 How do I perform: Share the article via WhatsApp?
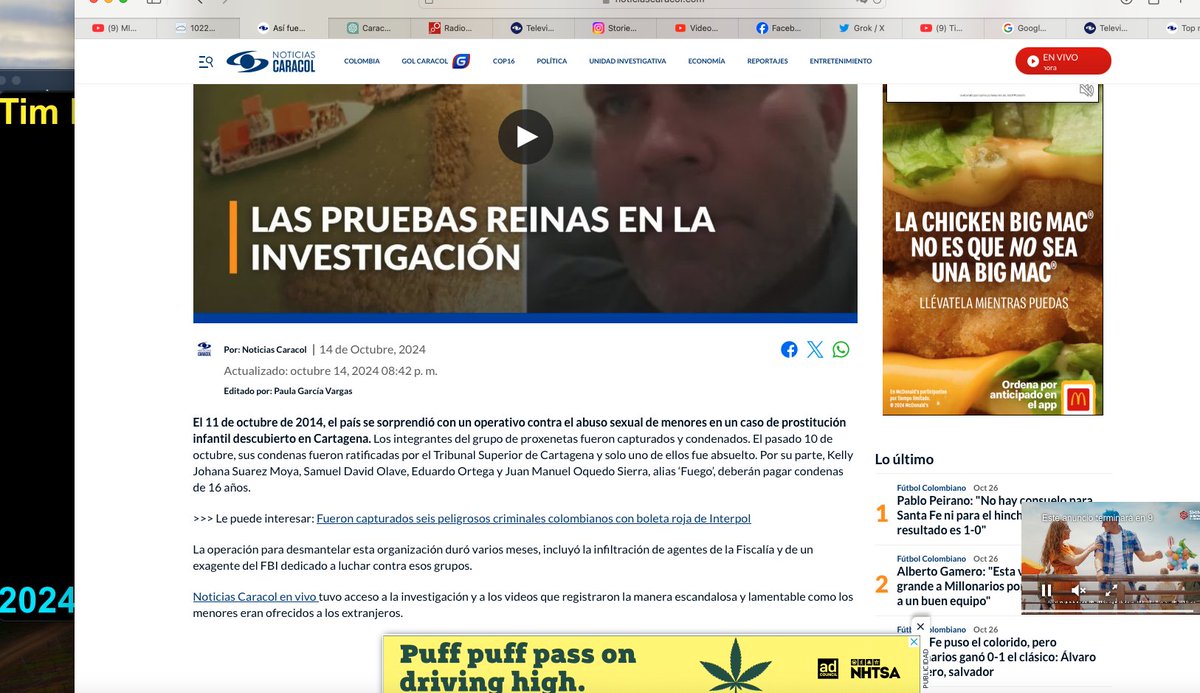(841, 349)
